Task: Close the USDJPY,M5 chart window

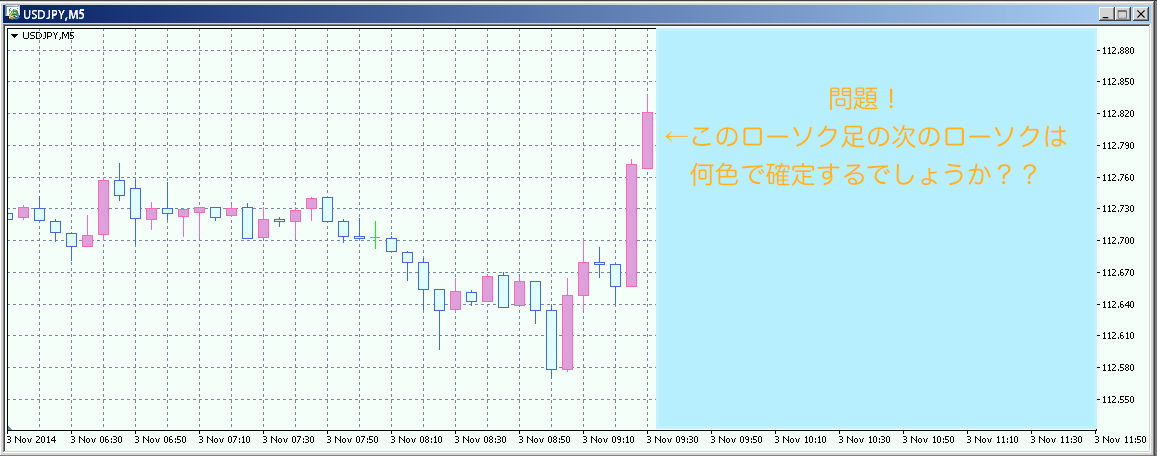Action: (1141, 13)
